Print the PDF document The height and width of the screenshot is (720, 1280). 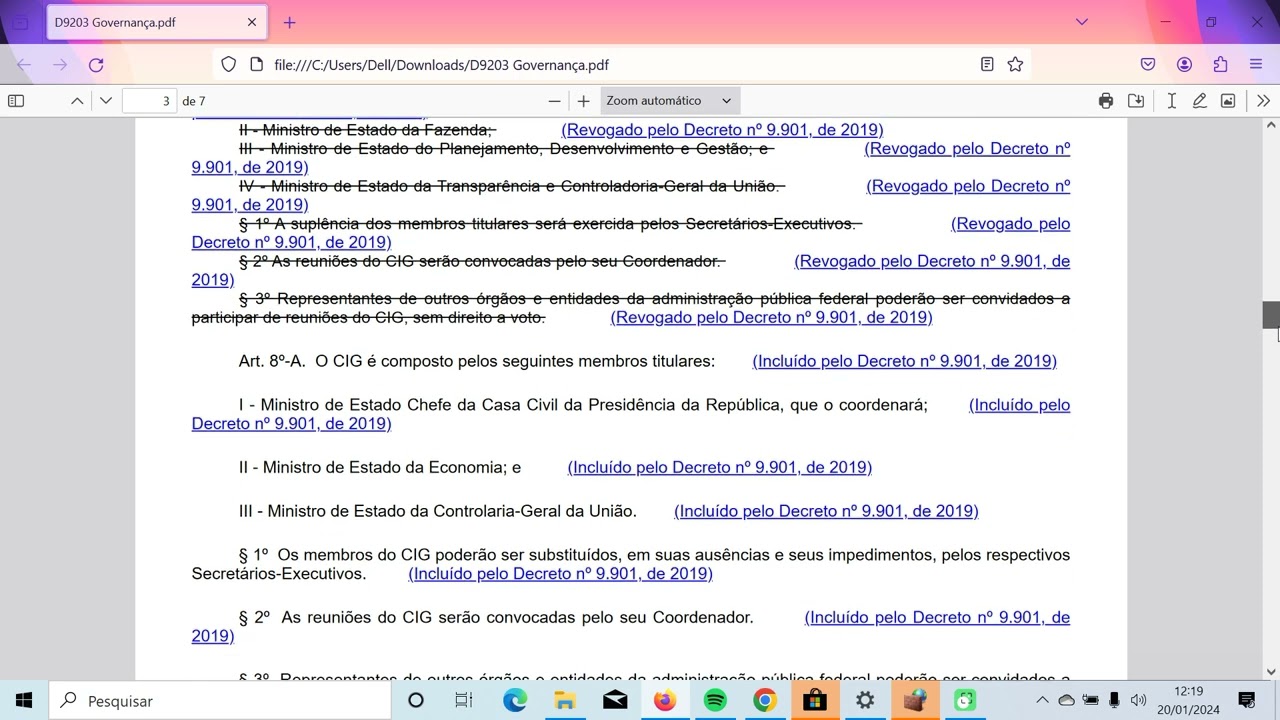(1106, 101)
